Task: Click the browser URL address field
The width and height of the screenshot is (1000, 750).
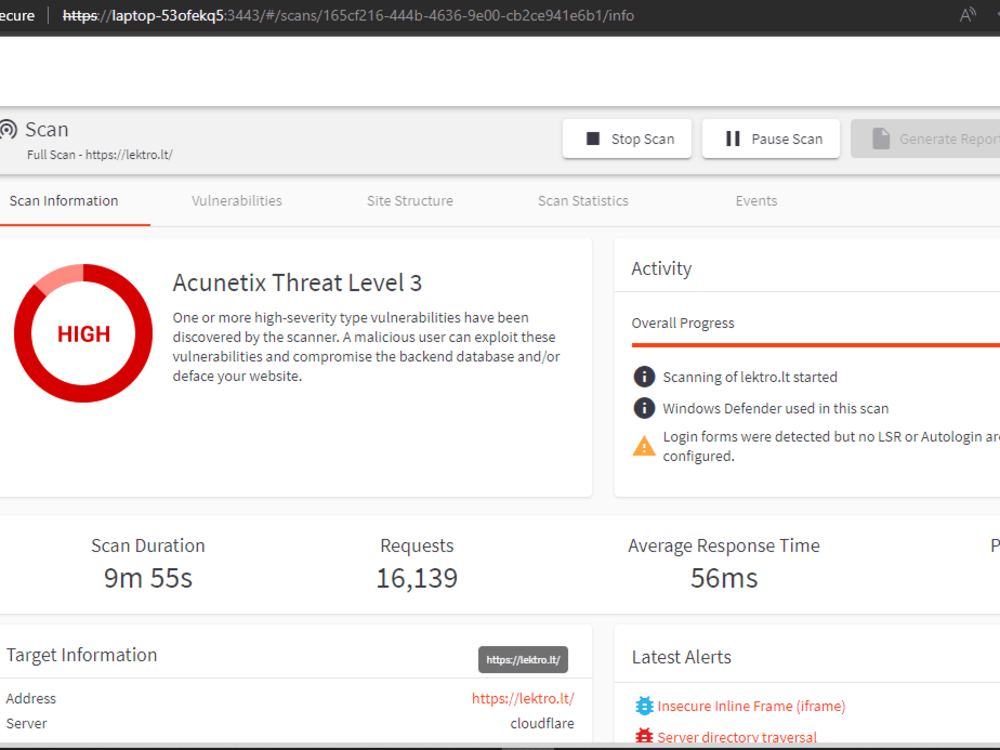Action: (x=348, y=15)
